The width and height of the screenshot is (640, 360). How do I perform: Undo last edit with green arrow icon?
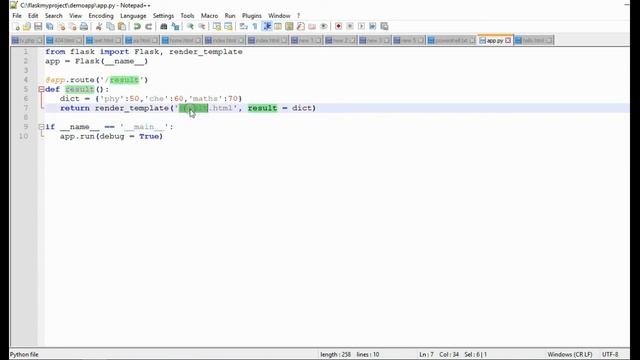click(x=137, y=27)
